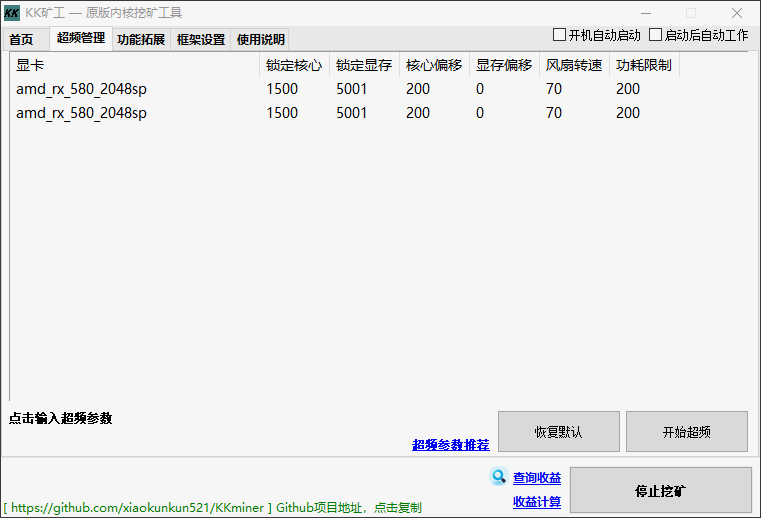The height and width of the screenshot is (518, 761).
Task: Click first row's 5001 locked memory value
Action: click(352, 89)
